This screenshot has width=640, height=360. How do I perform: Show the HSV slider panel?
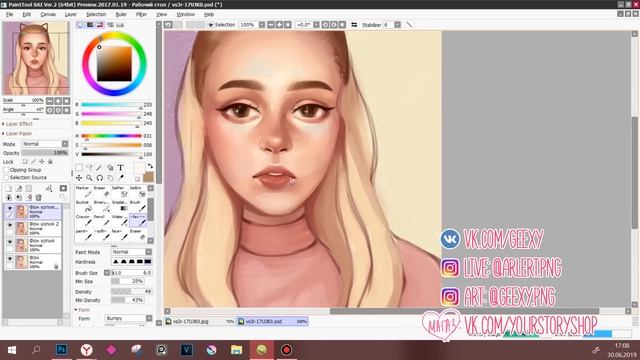click(100, 25)
